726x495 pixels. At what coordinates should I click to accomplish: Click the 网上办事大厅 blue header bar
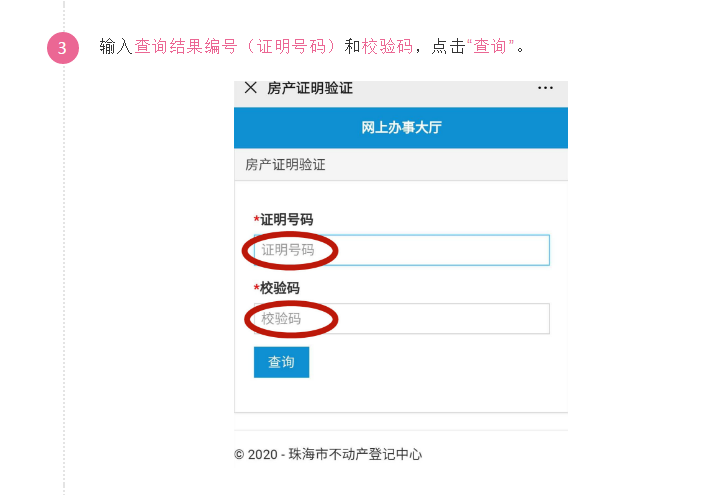pyautogui.click(x=401, y=128)
